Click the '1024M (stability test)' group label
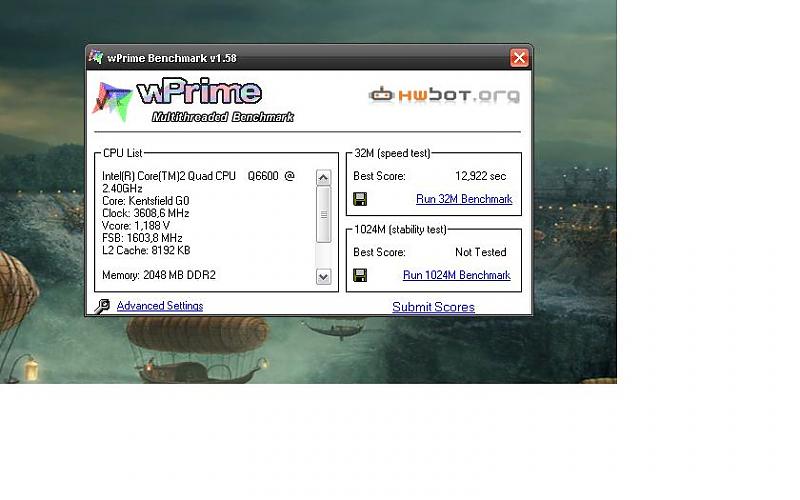Image resolution: width=800 pixels, height=500 pixels. coord(401,230)
